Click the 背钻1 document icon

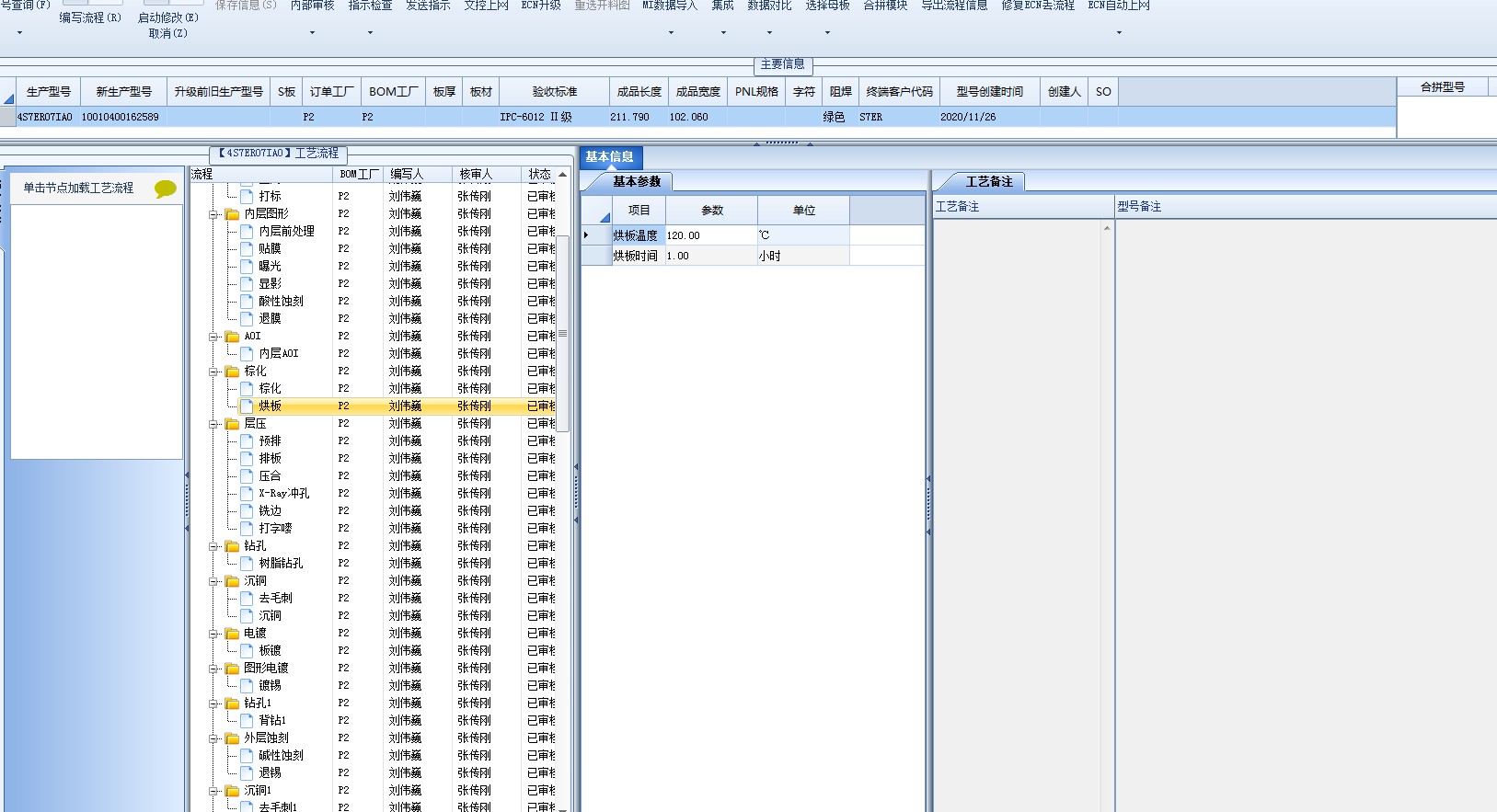point(247,720)
